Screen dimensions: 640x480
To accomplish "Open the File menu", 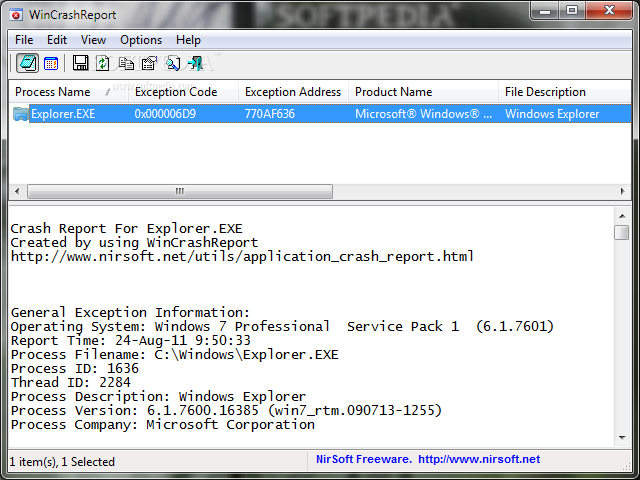I will (x=24, y=40).
